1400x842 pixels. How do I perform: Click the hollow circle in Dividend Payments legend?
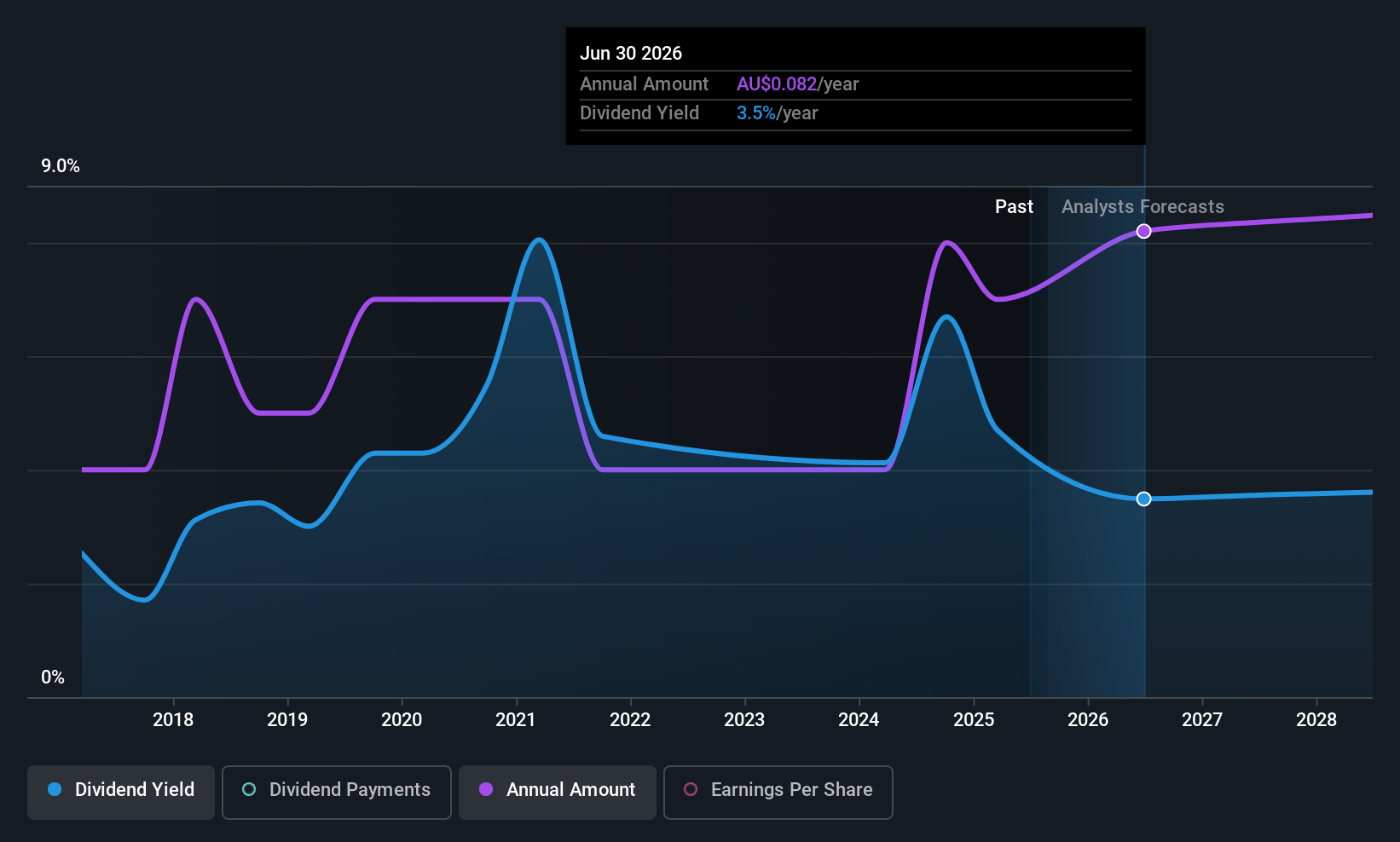click(x=249, y=789)
